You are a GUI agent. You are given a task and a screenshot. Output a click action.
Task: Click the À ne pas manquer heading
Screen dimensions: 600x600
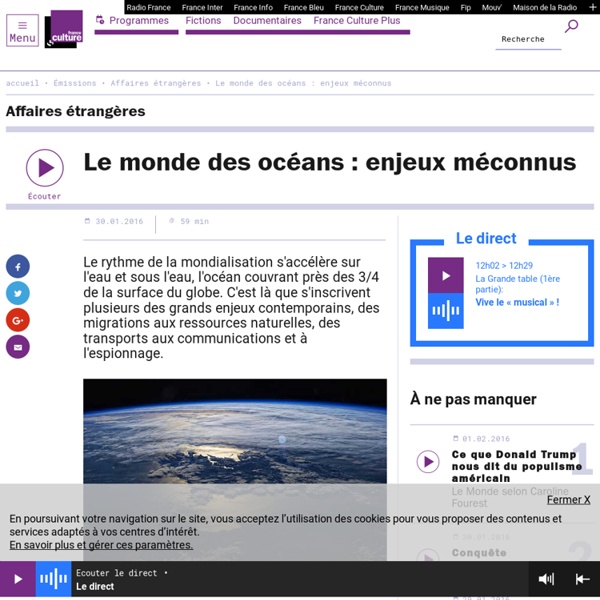[x=473, y=399]
